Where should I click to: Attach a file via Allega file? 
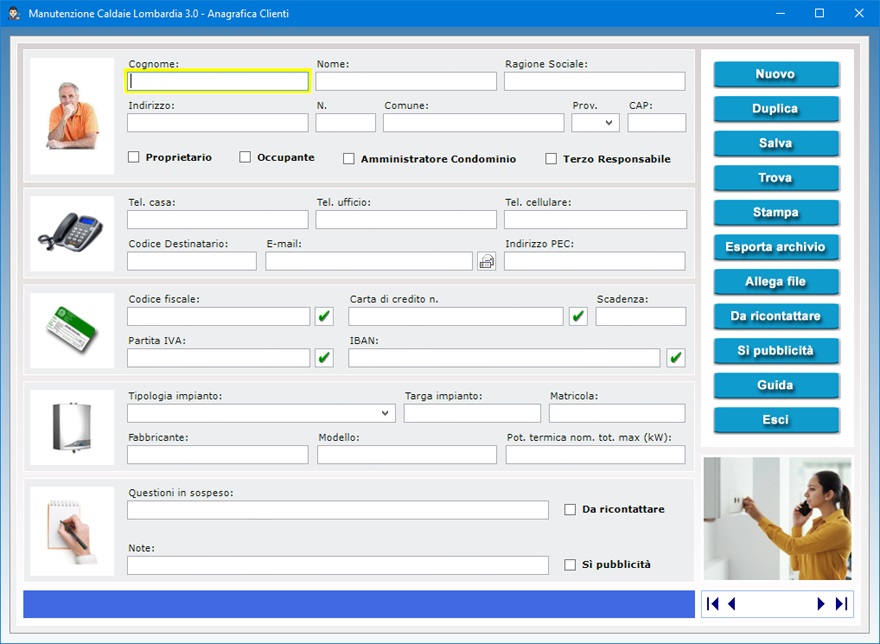pyautogui.click(x=776, y=282)
